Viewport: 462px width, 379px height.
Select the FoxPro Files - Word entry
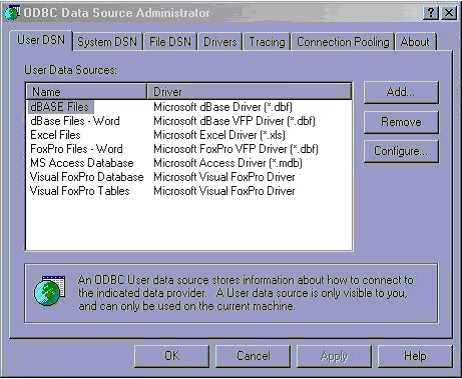tap(76, 149)
